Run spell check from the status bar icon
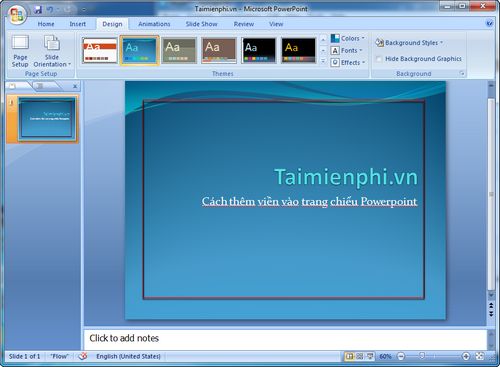 pos(83,356)
